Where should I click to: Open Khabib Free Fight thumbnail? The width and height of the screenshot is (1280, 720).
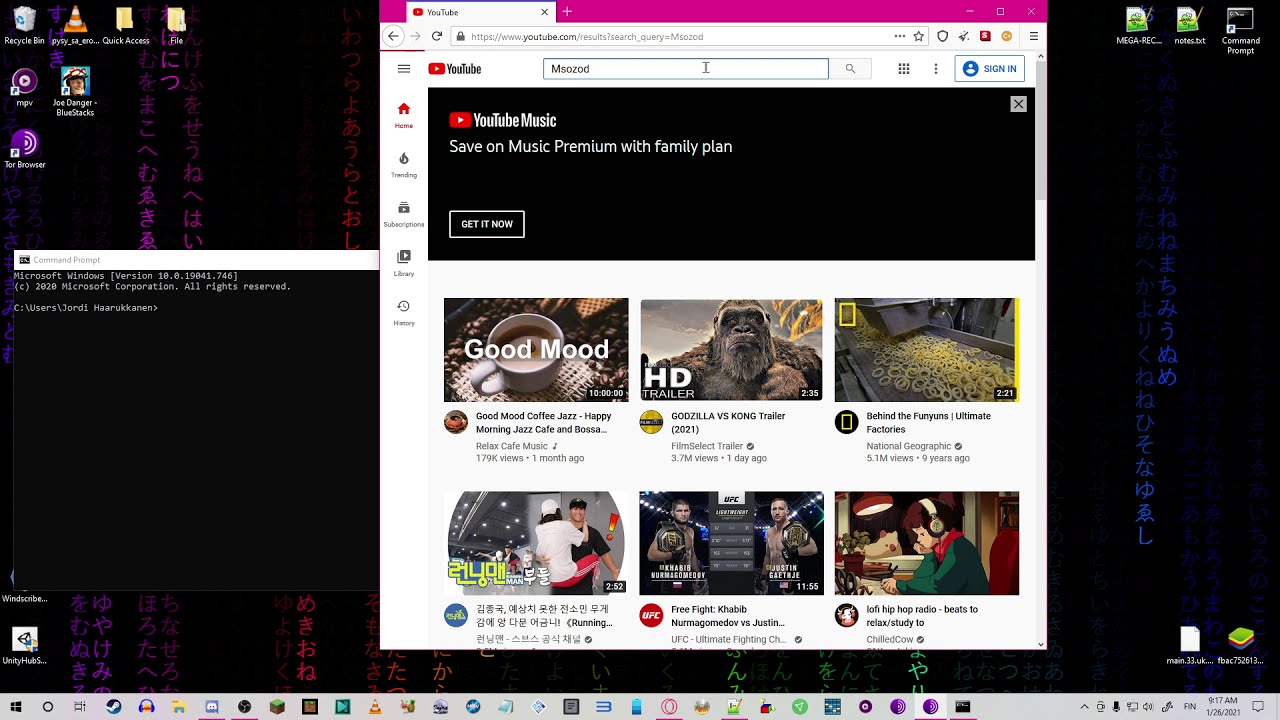[732, 543]
